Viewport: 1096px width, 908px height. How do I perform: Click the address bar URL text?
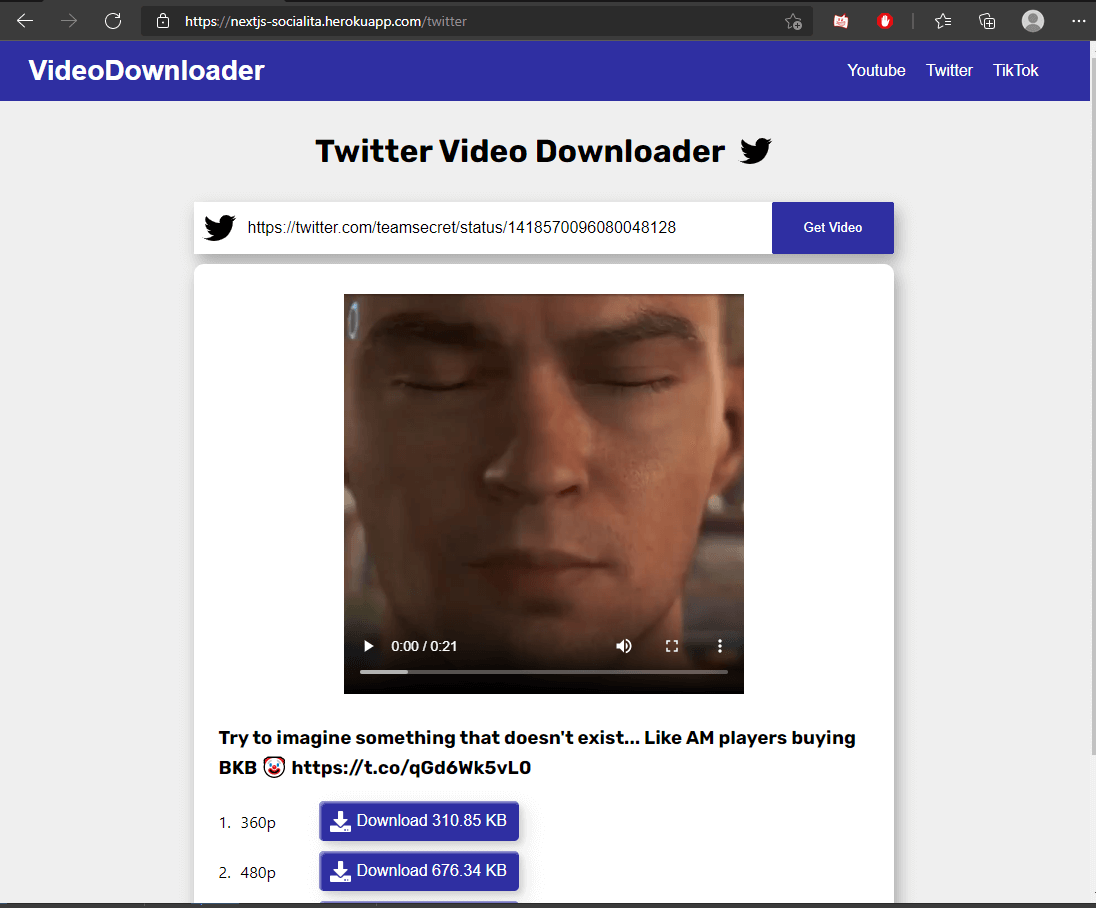click(x=326, y=22)
